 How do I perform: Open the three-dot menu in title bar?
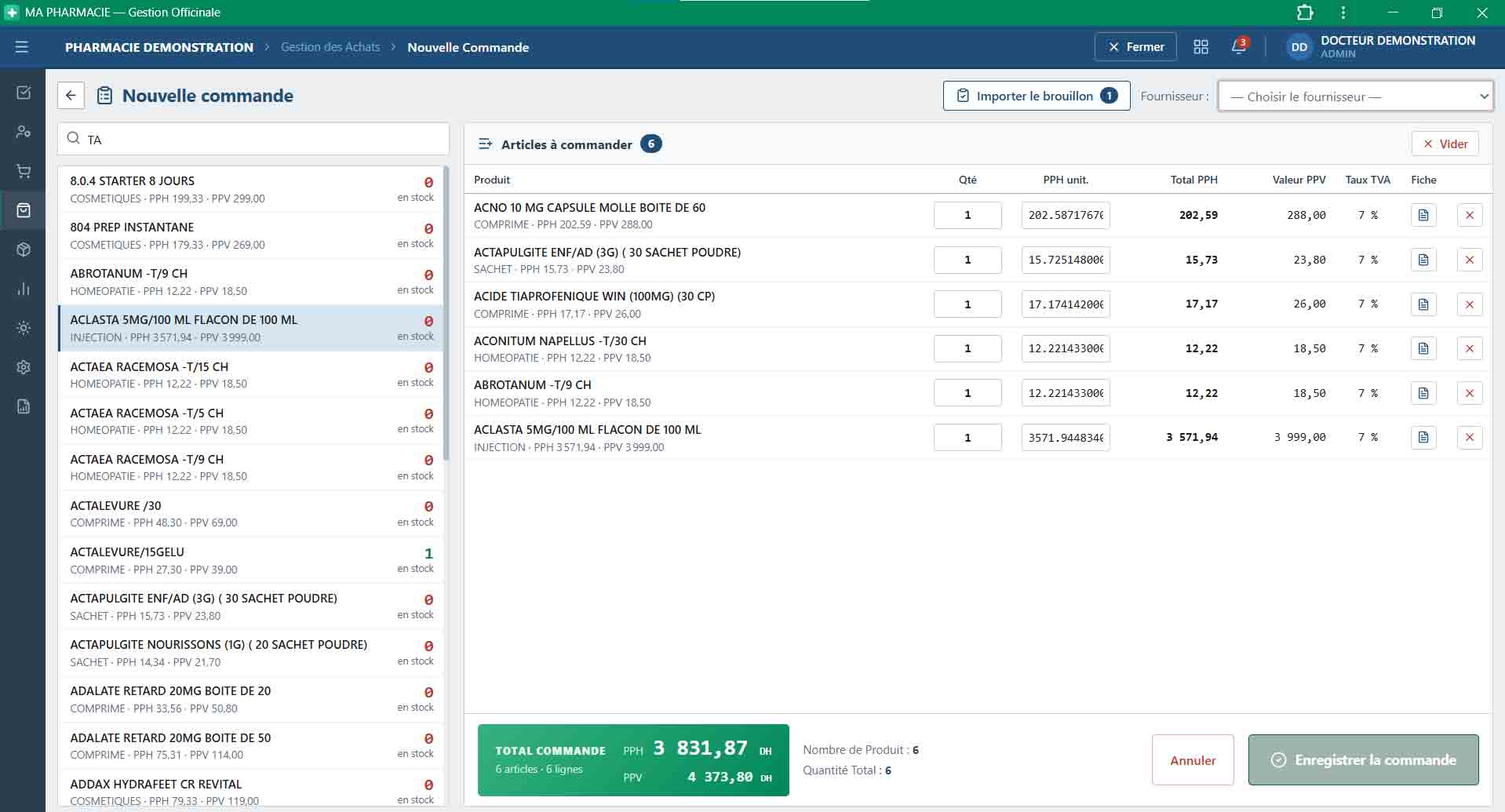[1343, 13]
